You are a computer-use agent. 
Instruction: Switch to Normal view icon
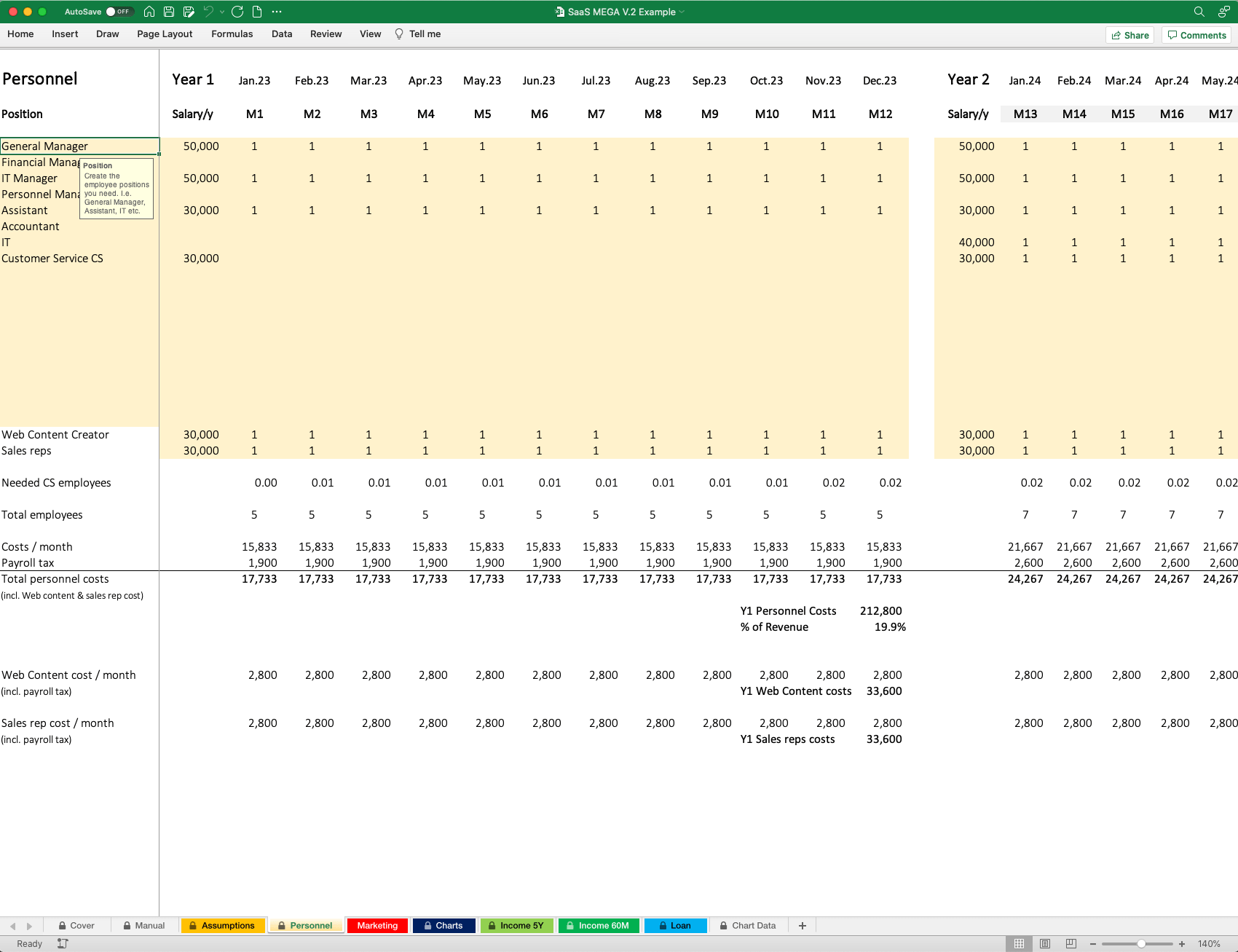pos(1020,944)
